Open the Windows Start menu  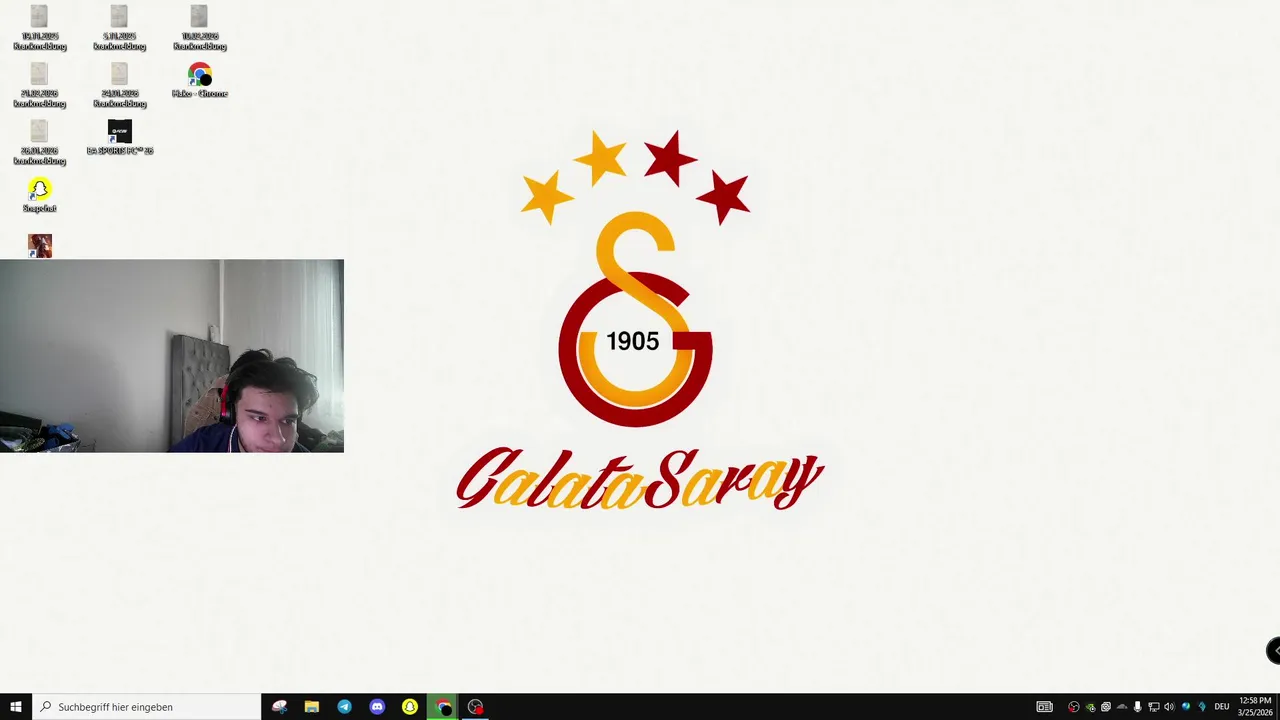[16, 707]
